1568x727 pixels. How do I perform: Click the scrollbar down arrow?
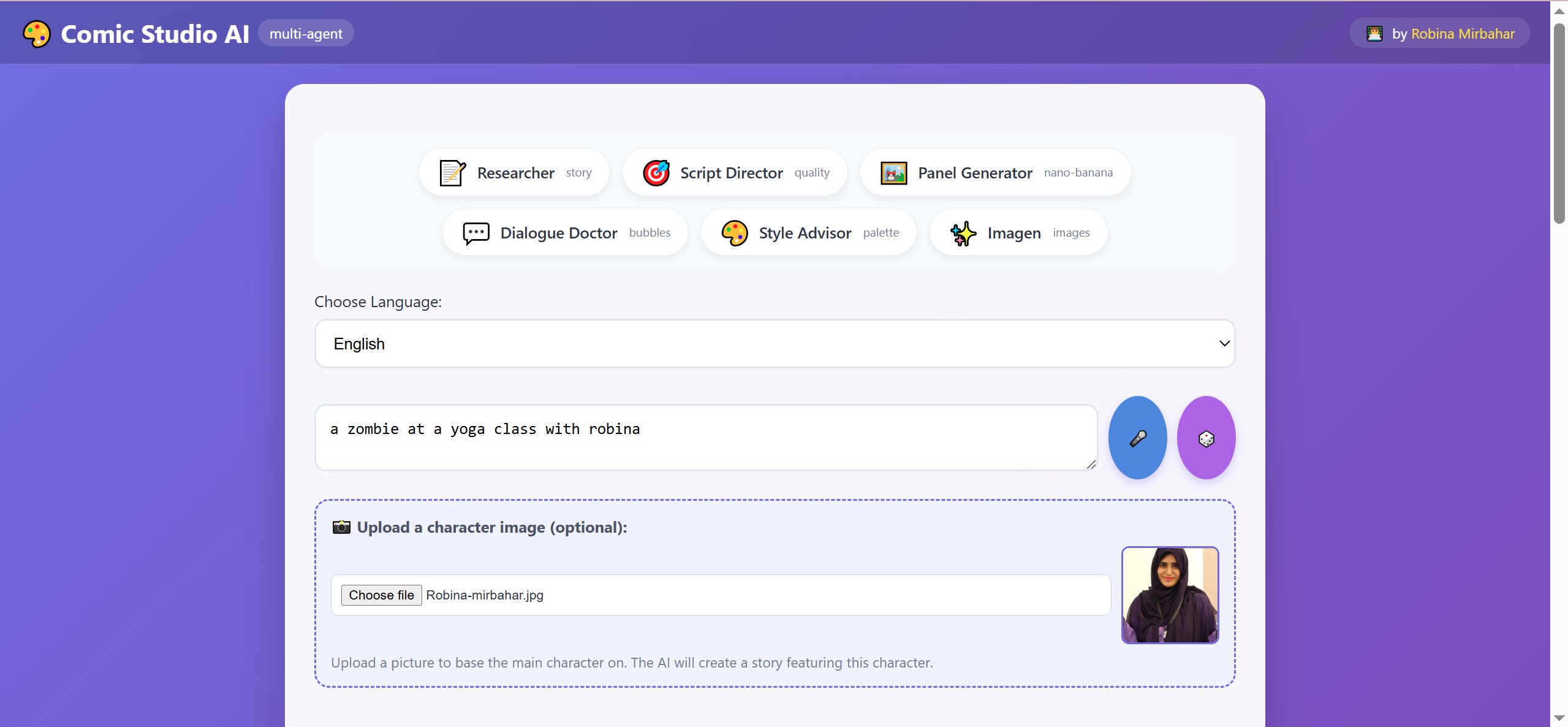1559,718
